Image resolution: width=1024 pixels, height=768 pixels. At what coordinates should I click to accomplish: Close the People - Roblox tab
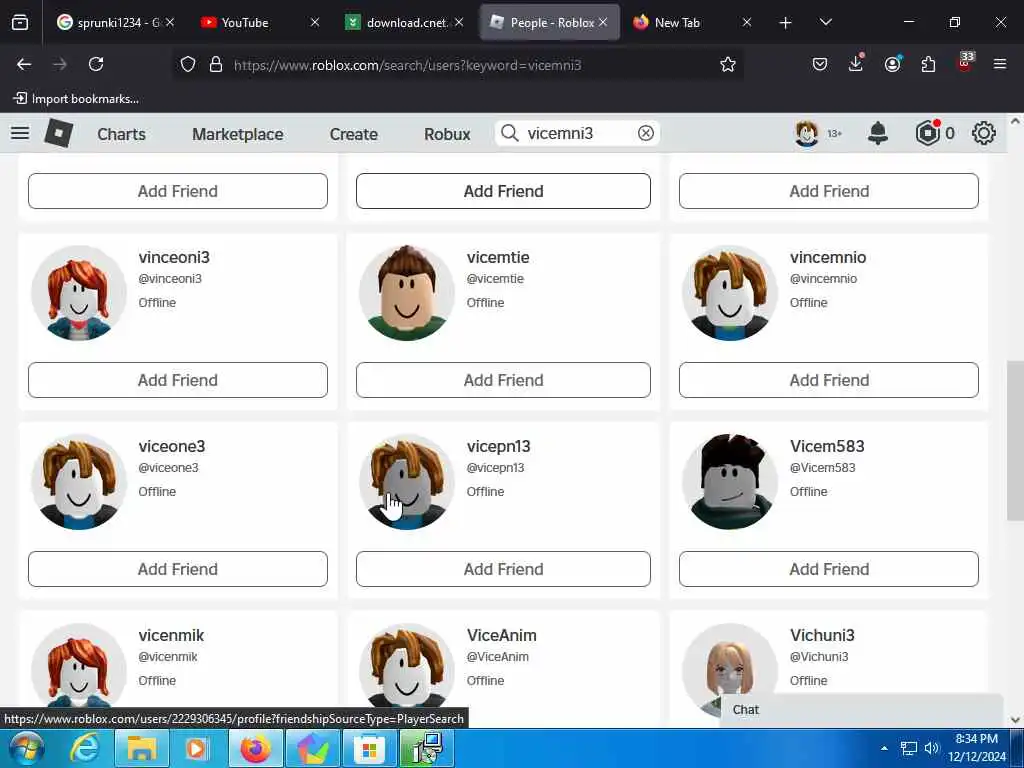coord(603,22)
